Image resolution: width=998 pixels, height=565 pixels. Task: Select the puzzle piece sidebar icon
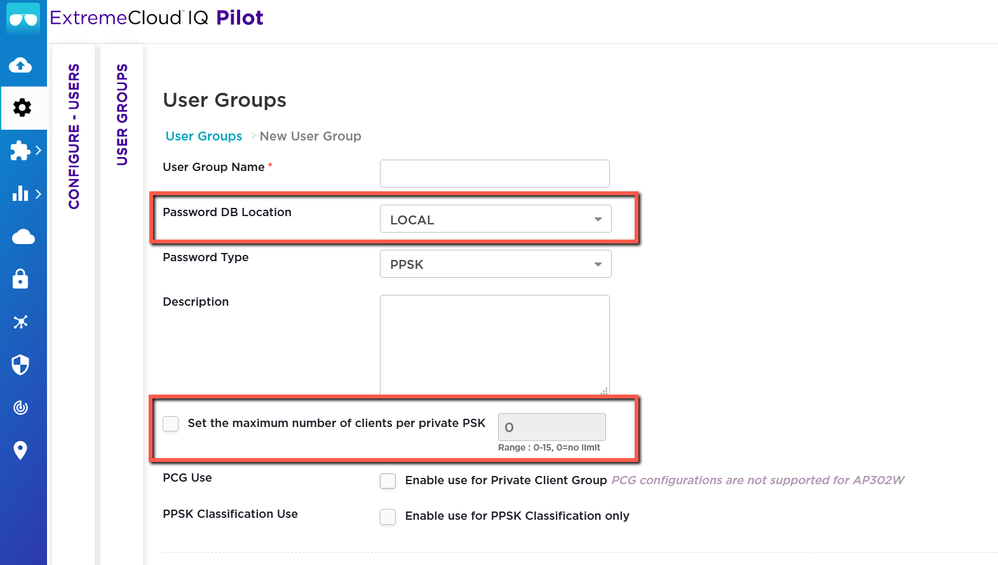coord(20,151)
